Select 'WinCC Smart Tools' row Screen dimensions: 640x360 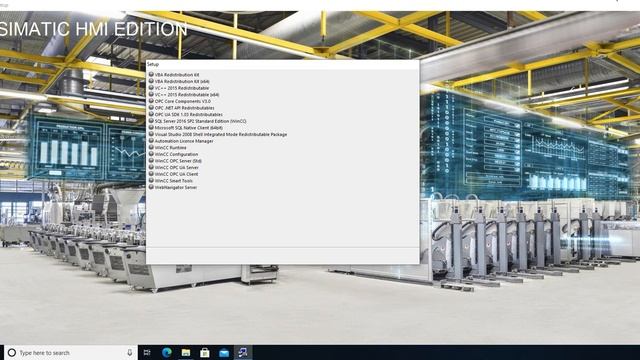[171, 180]
